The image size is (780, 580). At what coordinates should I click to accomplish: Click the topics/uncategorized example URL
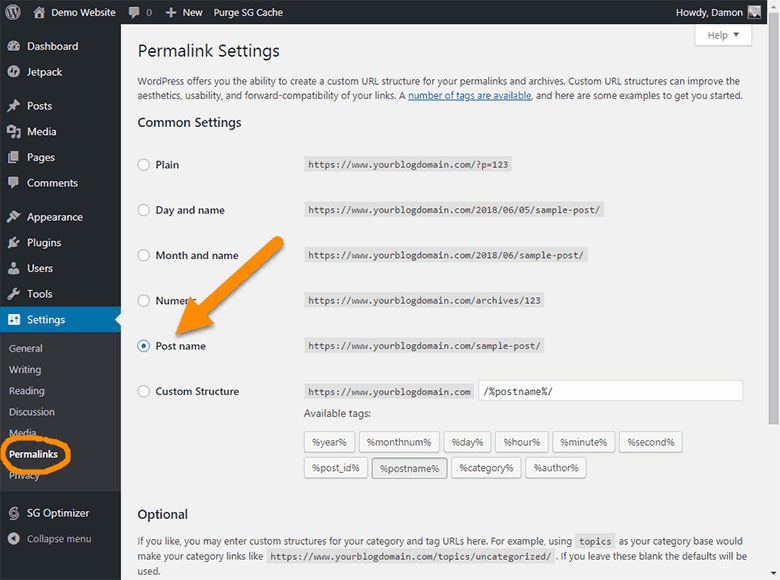[411, 556]
